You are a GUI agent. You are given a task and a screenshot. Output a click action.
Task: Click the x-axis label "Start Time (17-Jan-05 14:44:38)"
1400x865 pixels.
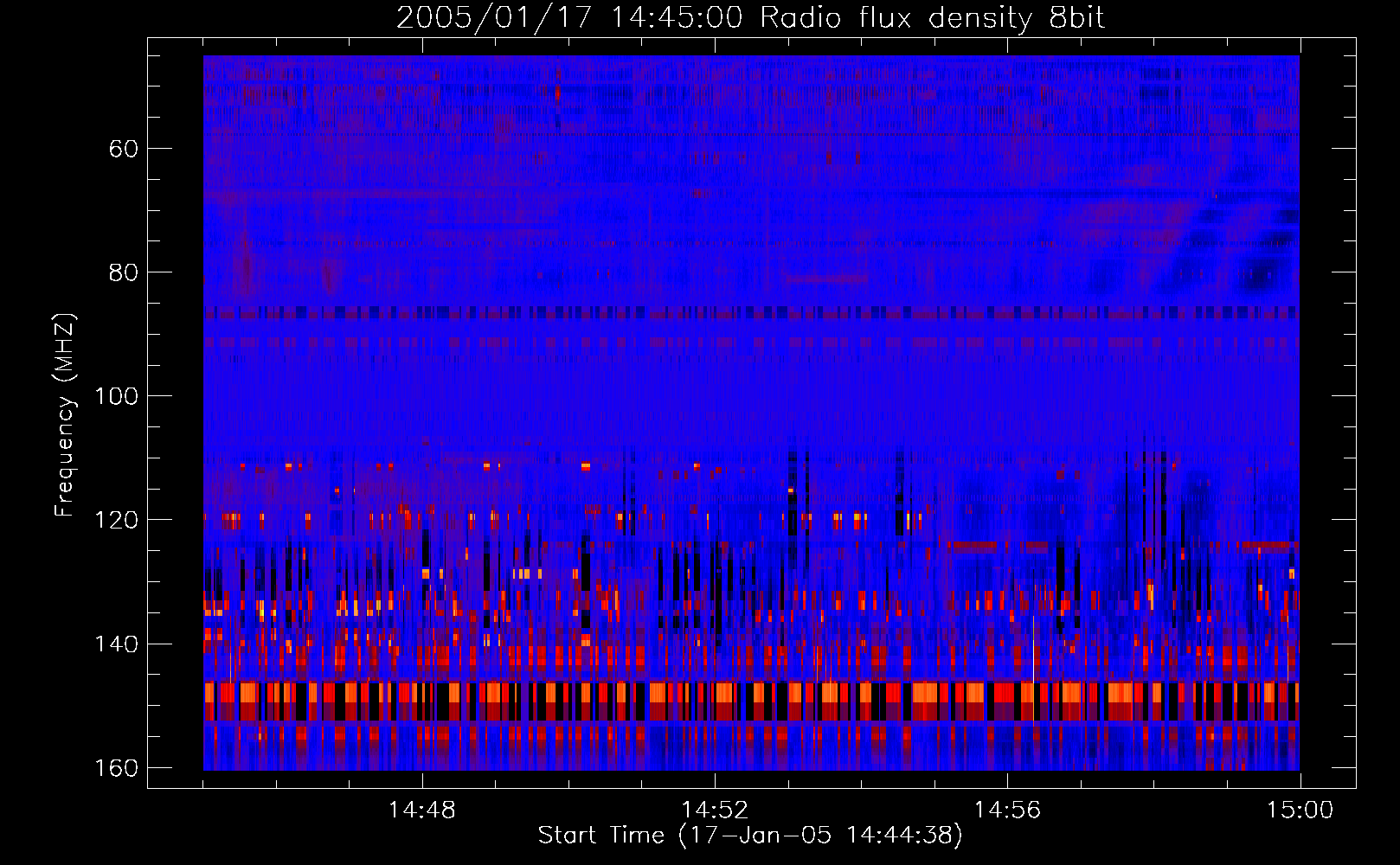click(750, 836)
